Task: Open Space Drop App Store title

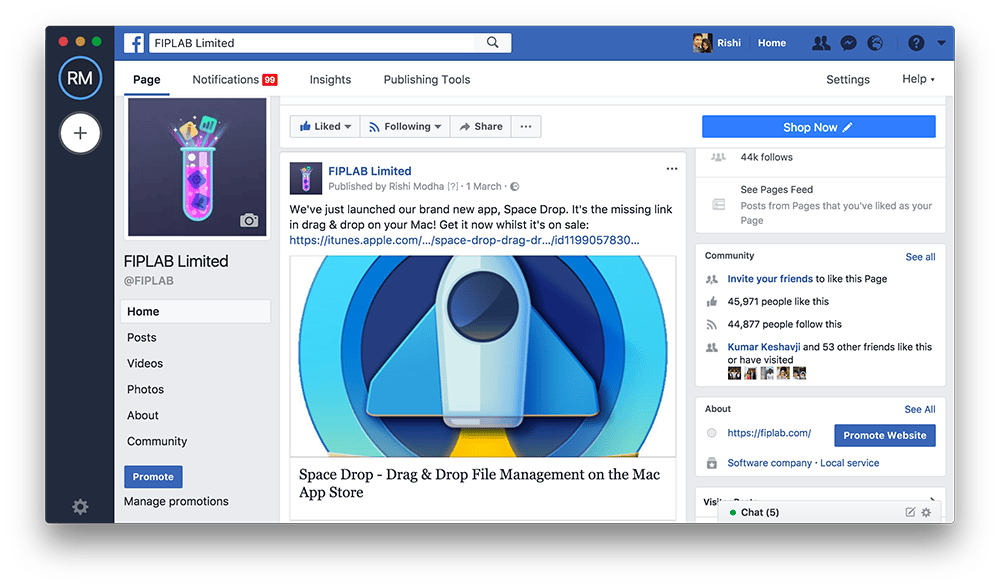Action: click(x=480, y=483)
